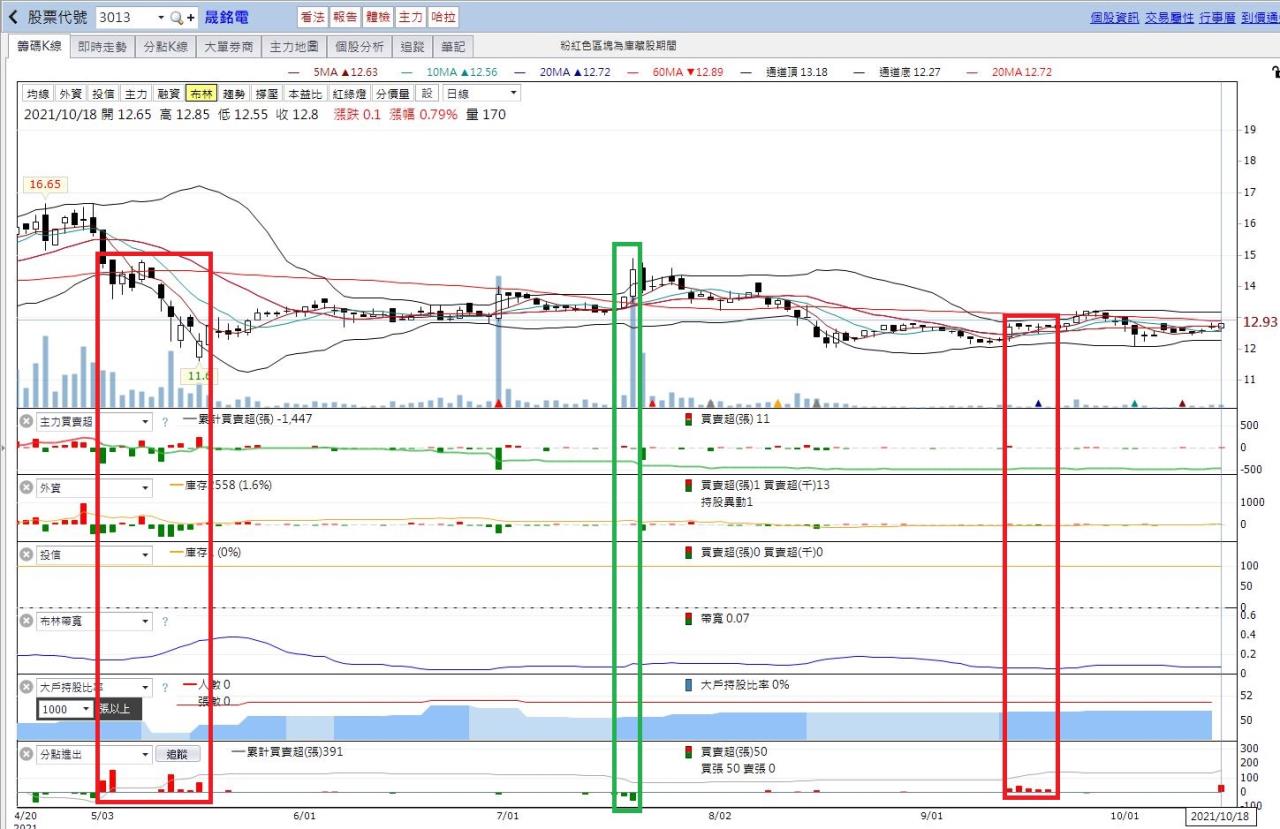Viewport: 1280px width, 829px height.
Task: Close the 投信 indicator panel
Action: click(x=27, y=555)
